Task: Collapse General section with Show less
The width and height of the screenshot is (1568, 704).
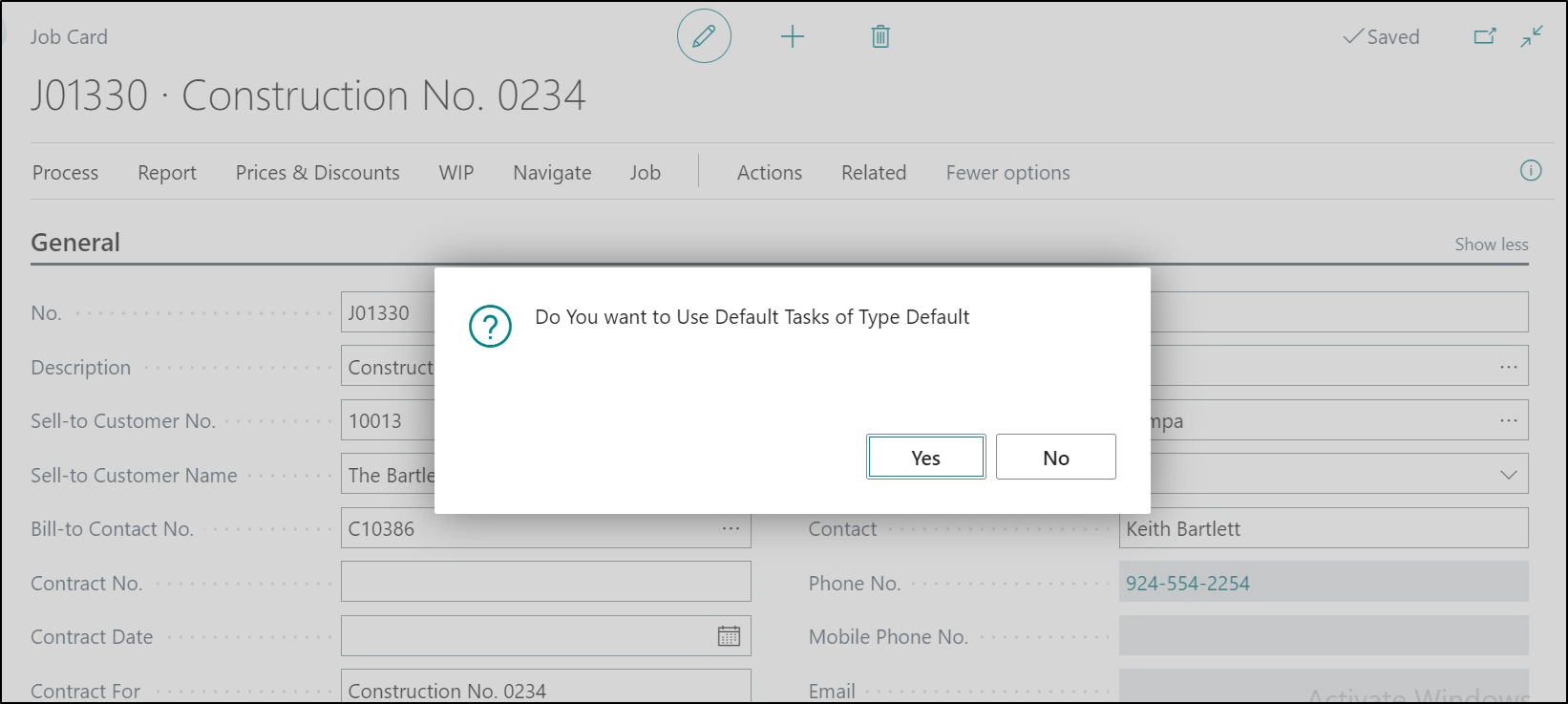Action: pos(1491,245)
